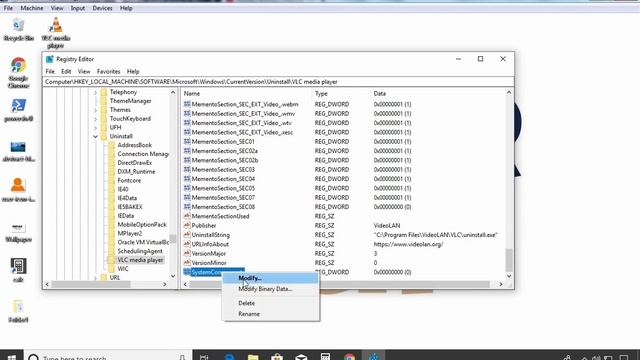Open the Registry Editor Edit menu

coord(66,71)
